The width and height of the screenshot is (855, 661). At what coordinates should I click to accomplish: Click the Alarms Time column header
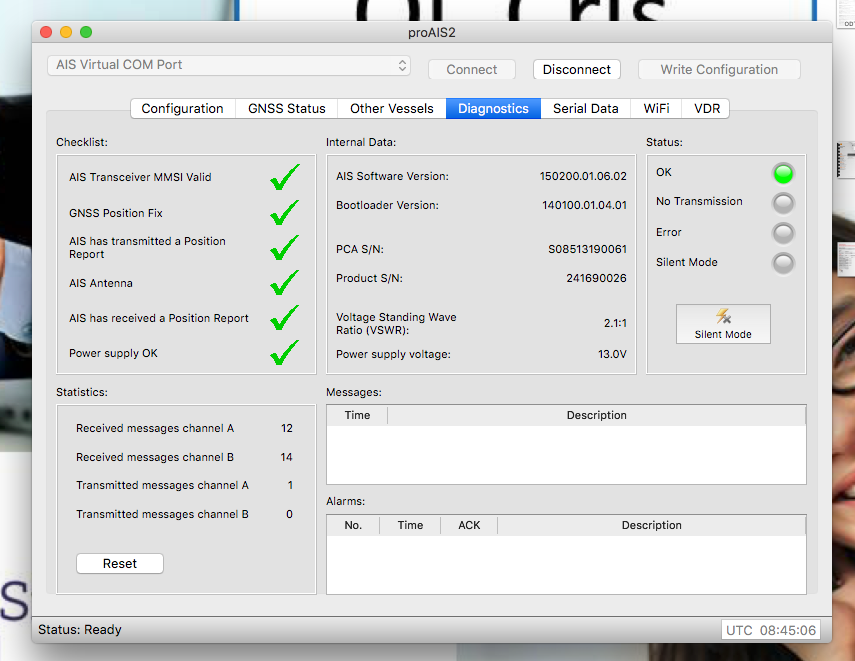[x=410, y=525]
